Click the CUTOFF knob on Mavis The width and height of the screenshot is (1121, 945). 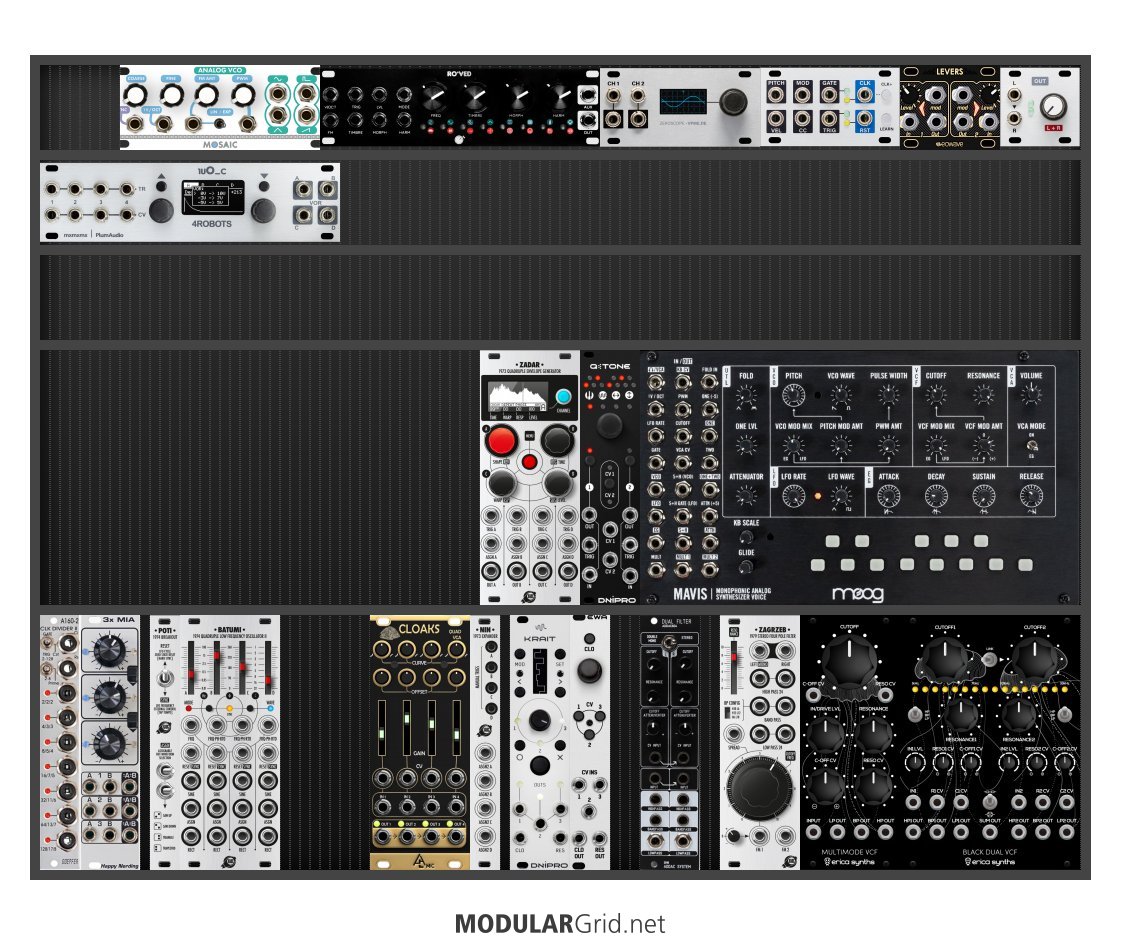(936, 395)
